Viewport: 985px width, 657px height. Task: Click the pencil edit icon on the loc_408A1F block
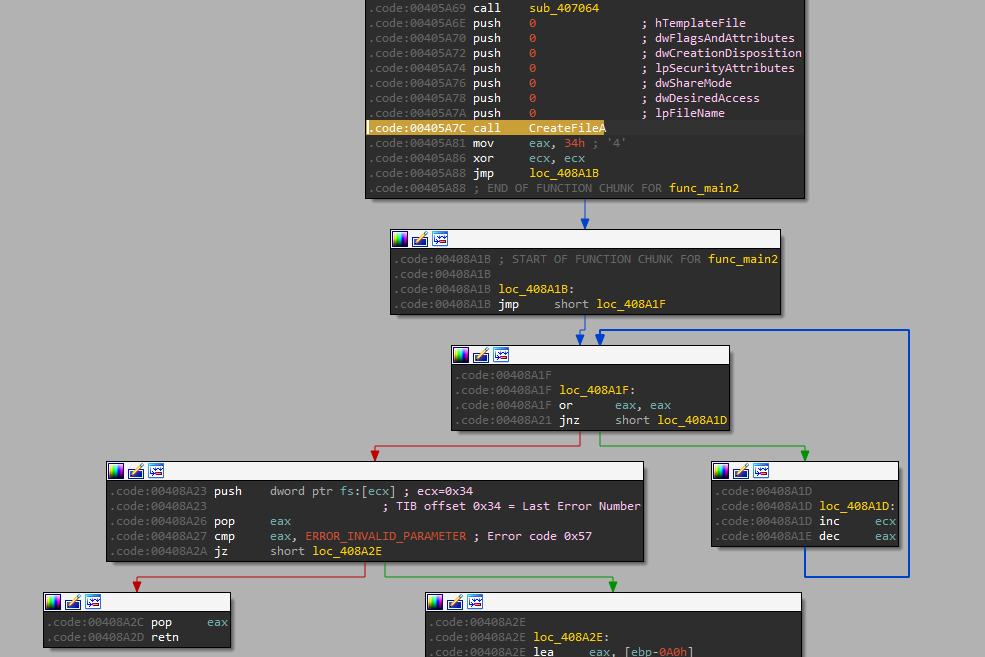481,355
